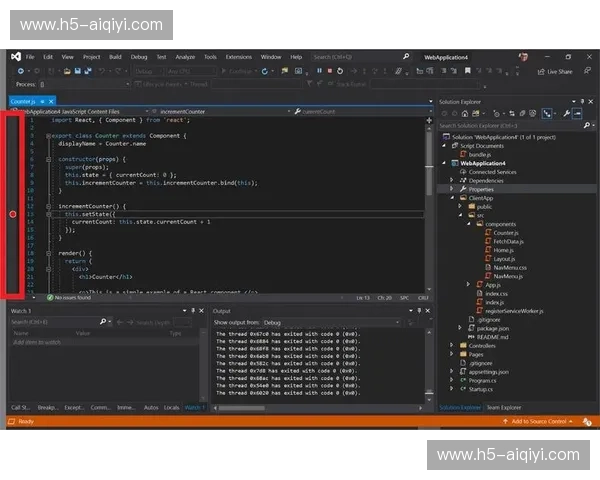Select bundle.js in Script Documents
This screenshot has width=600, height=480.
click(480, 155)
